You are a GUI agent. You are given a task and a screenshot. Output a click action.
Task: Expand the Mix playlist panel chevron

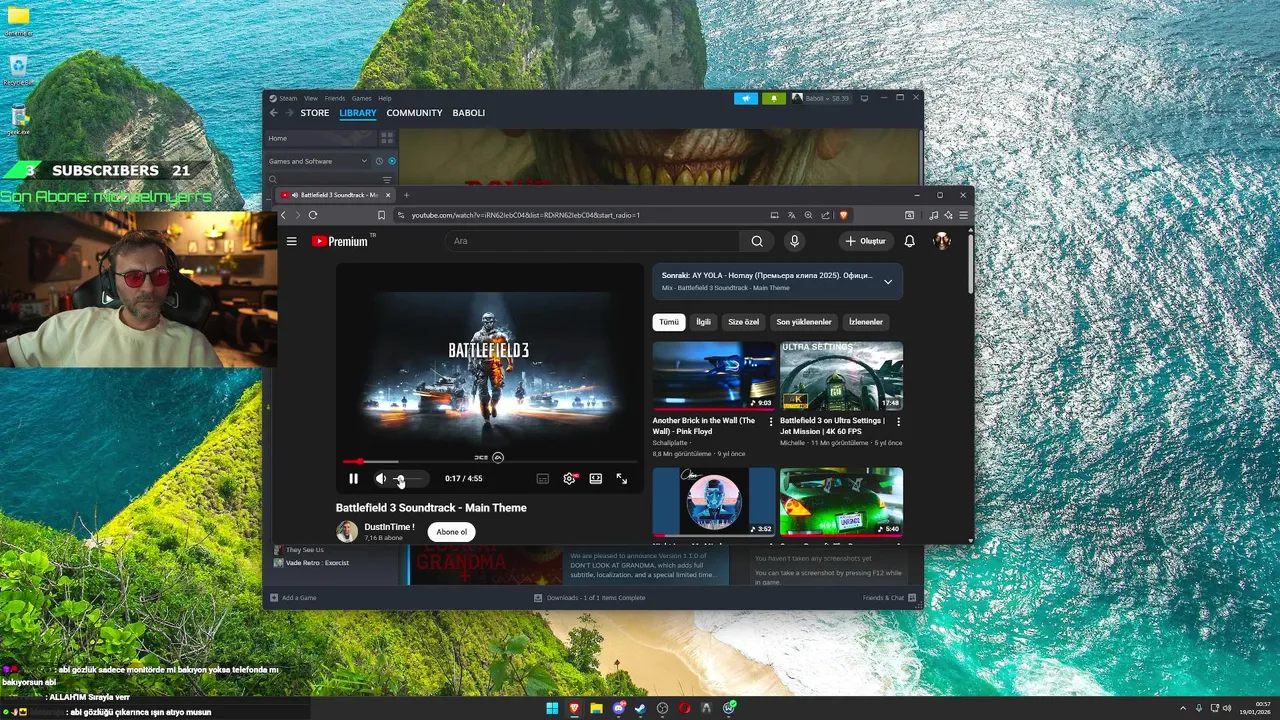pyautogui.click(x=887, y=282)
